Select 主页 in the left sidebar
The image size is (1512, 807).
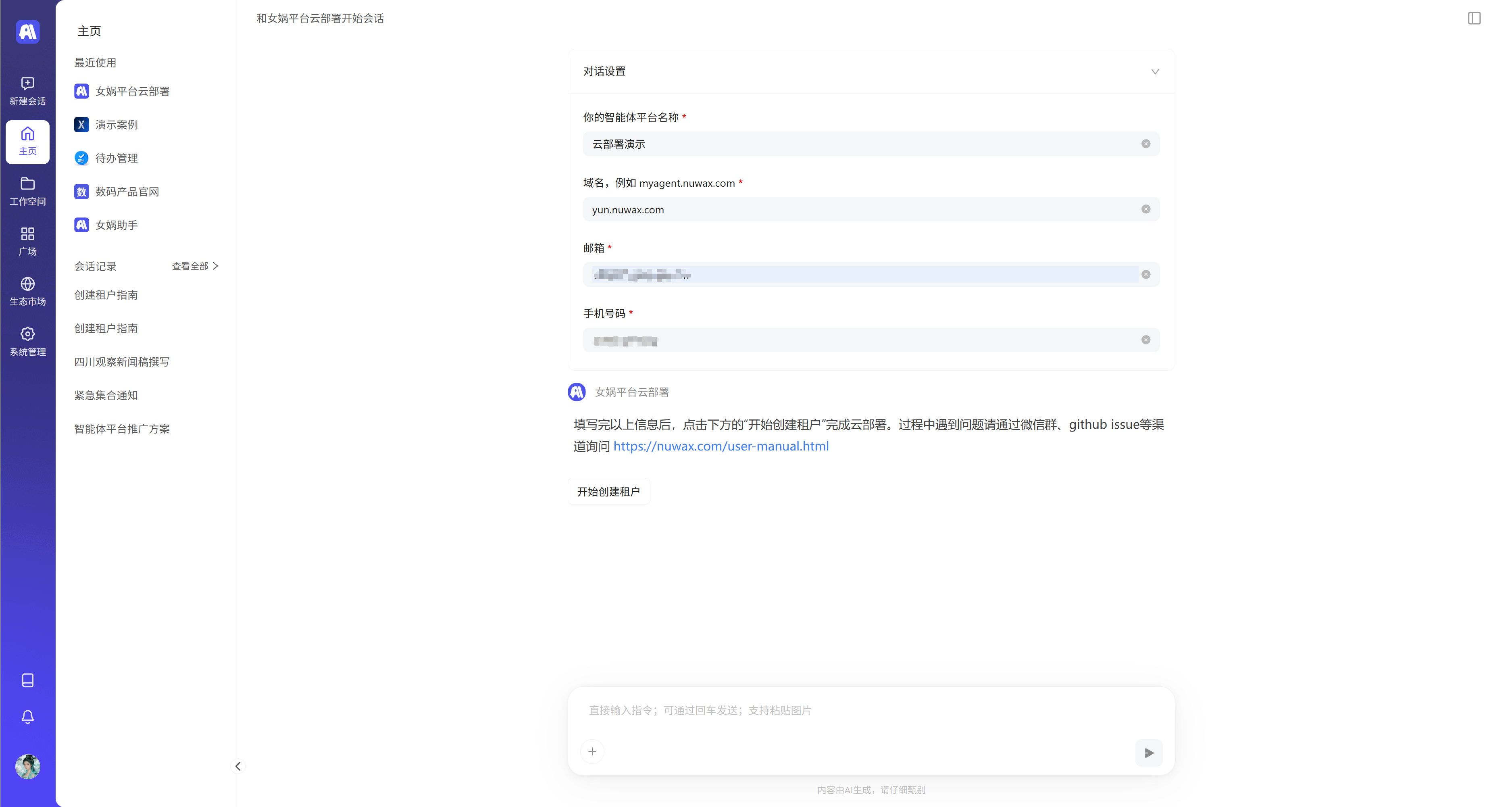pos(27,141)
